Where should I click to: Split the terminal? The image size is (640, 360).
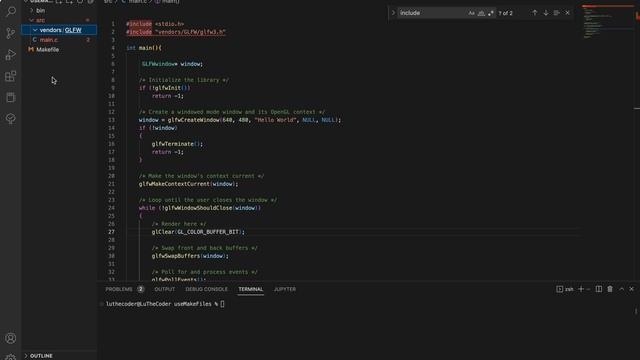coord(599,289)
